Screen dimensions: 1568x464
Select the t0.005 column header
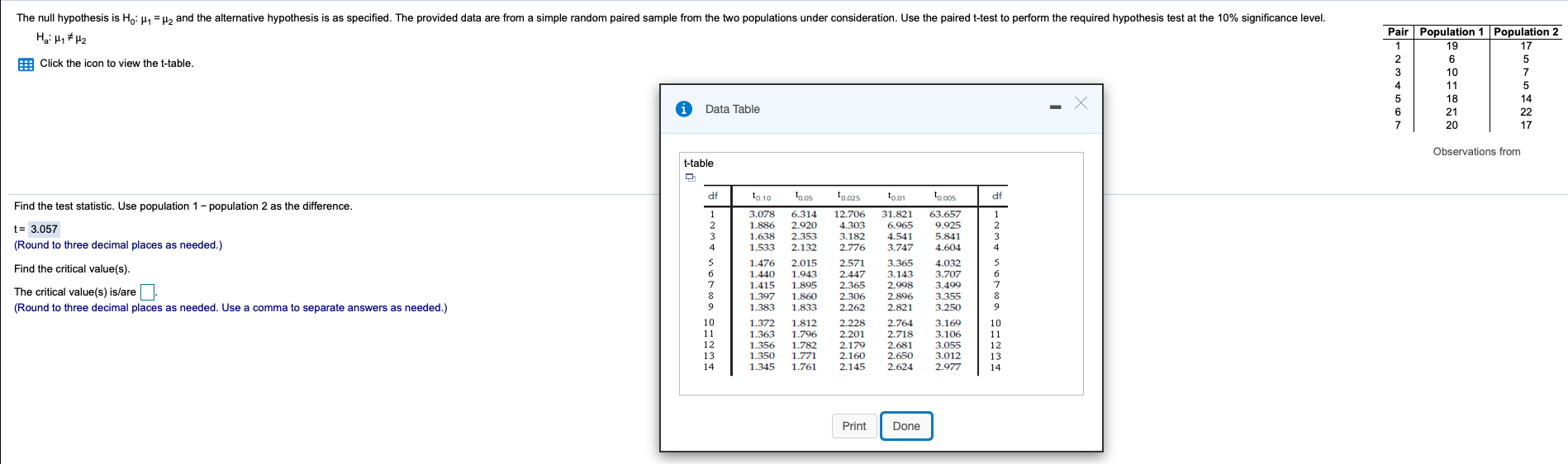pyautogui.click(x=944, y=196)
